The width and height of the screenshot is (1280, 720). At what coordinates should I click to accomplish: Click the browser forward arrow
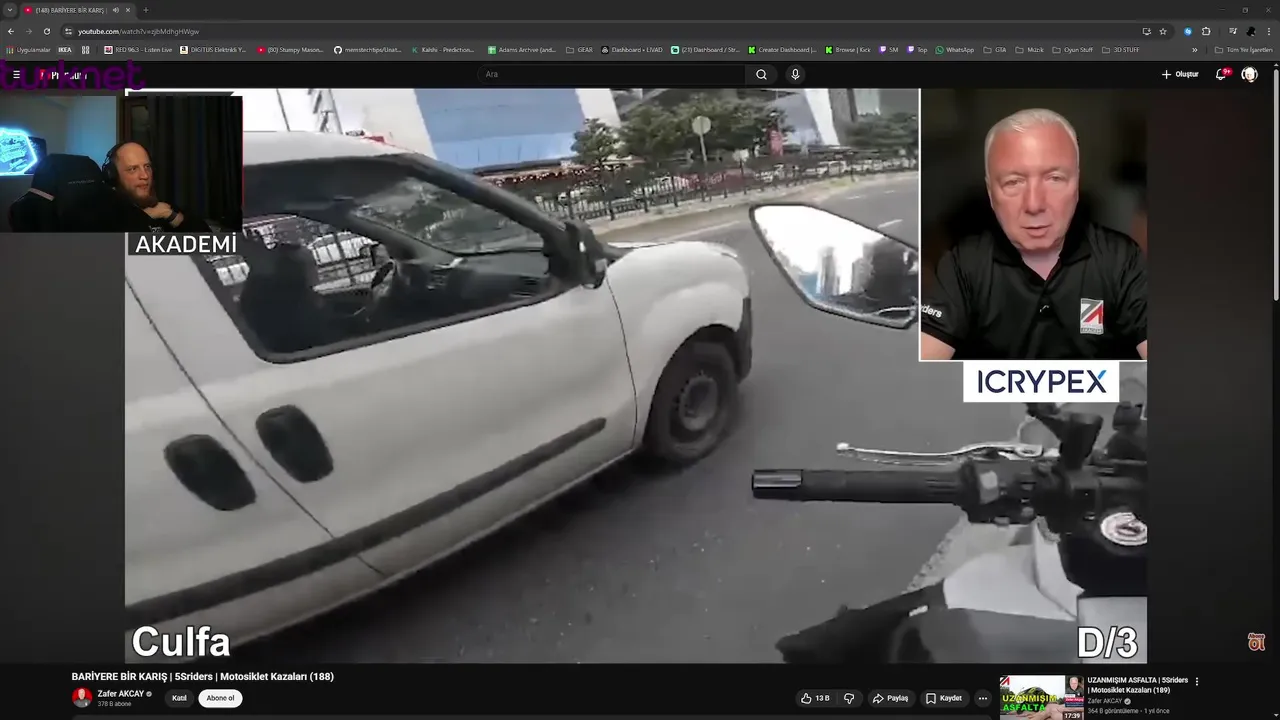click(x=28, y=31)
